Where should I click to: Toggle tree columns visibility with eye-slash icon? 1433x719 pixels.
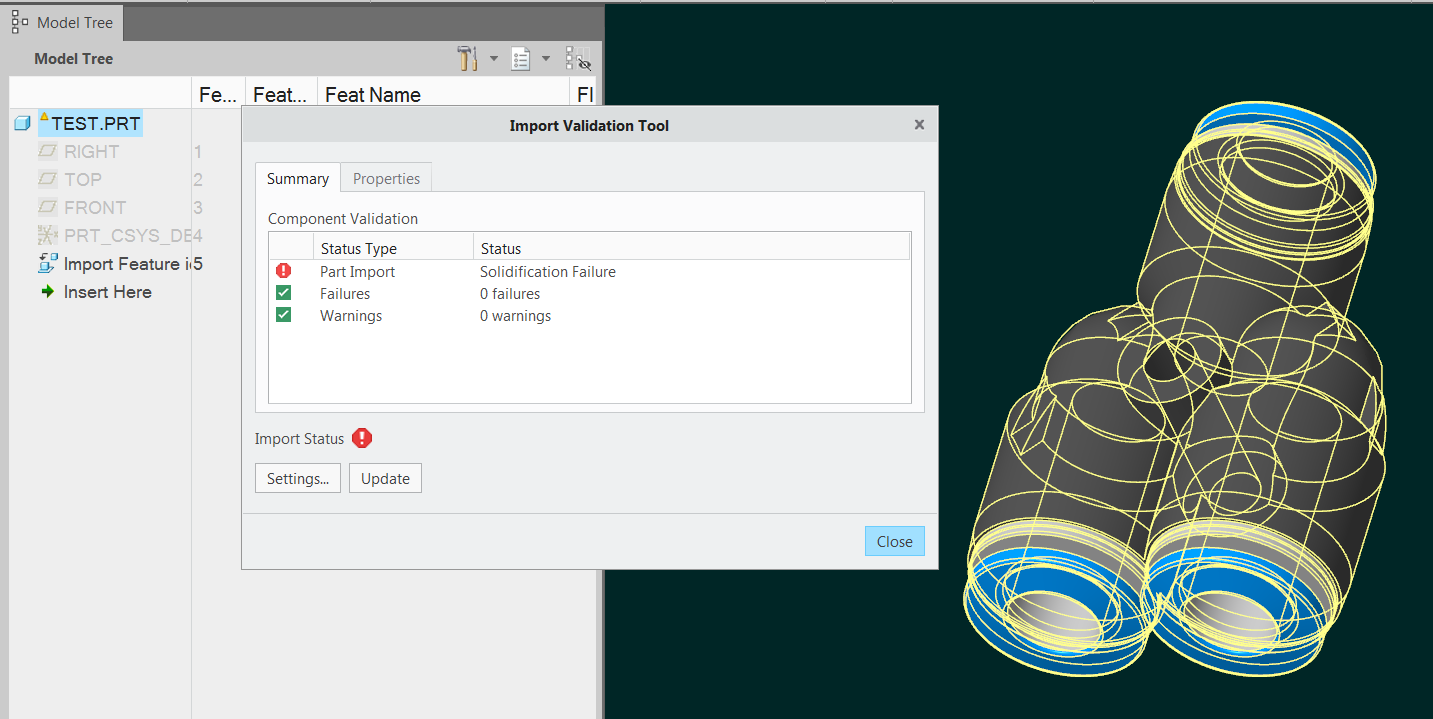click(x=576, y=58)
